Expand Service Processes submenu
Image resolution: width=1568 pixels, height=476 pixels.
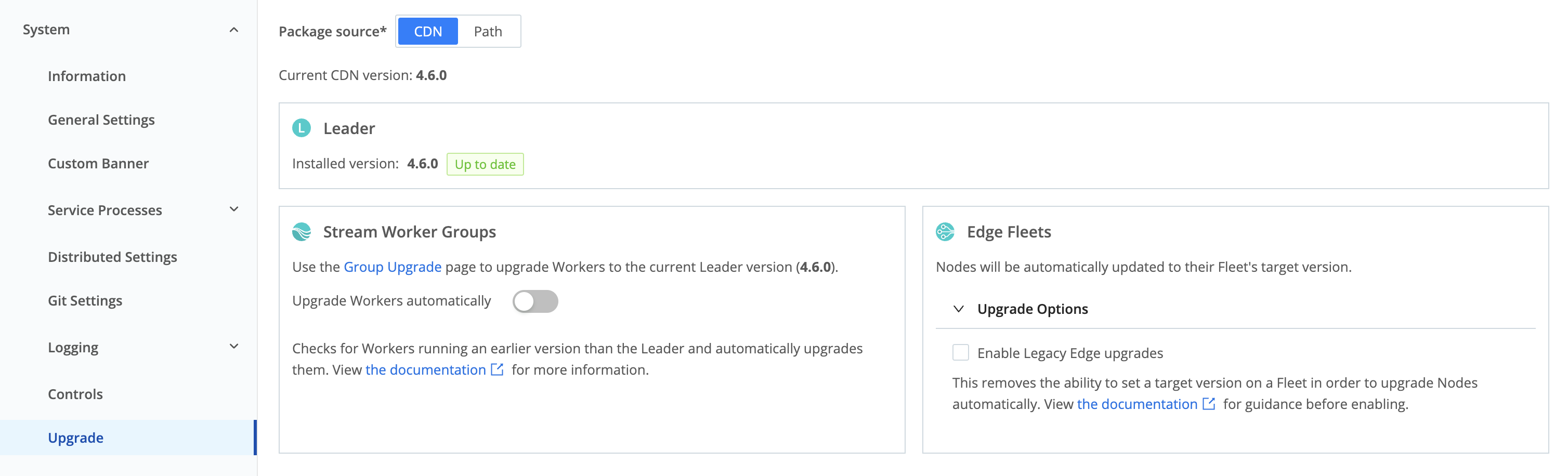click(x=234, y=209)
